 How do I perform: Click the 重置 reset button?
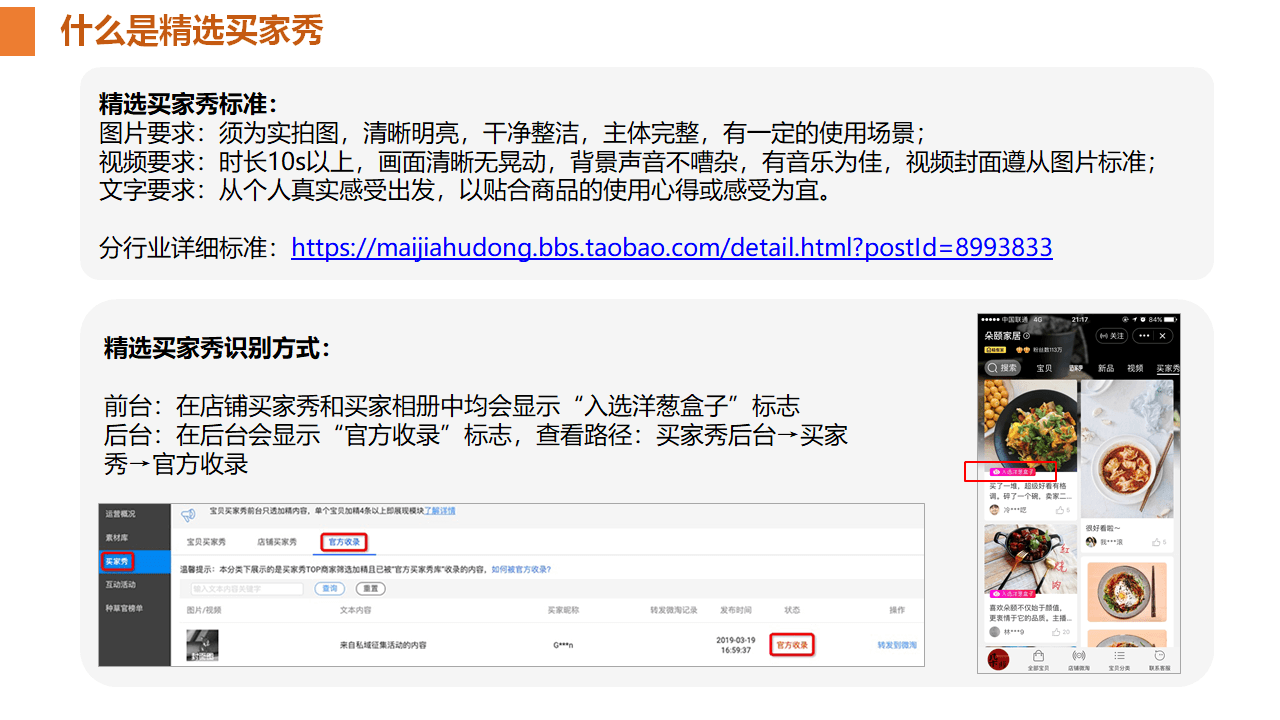(x=370, y=589)
